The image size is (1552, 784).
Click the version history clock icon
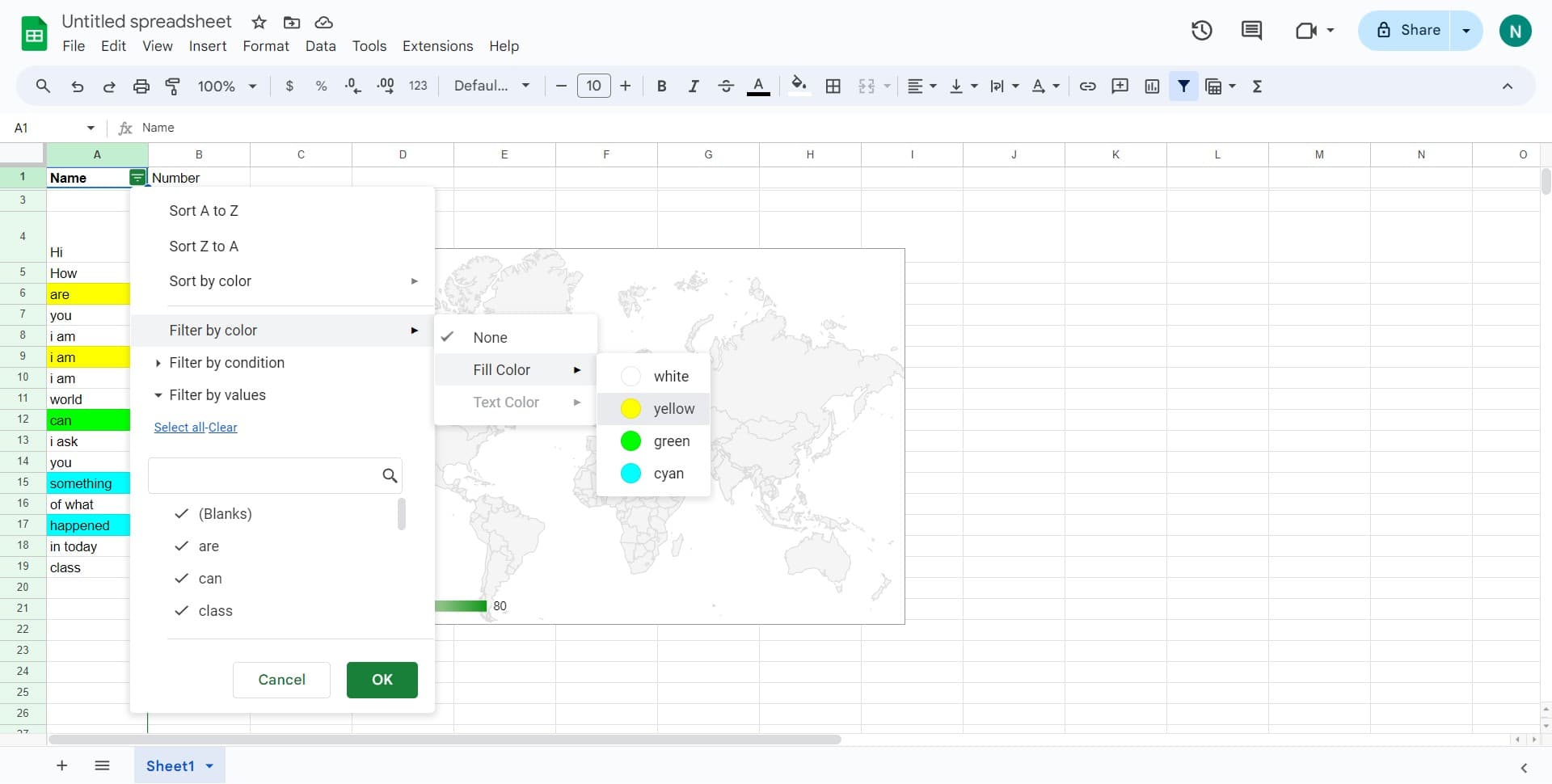click(x=1201, y=31)
